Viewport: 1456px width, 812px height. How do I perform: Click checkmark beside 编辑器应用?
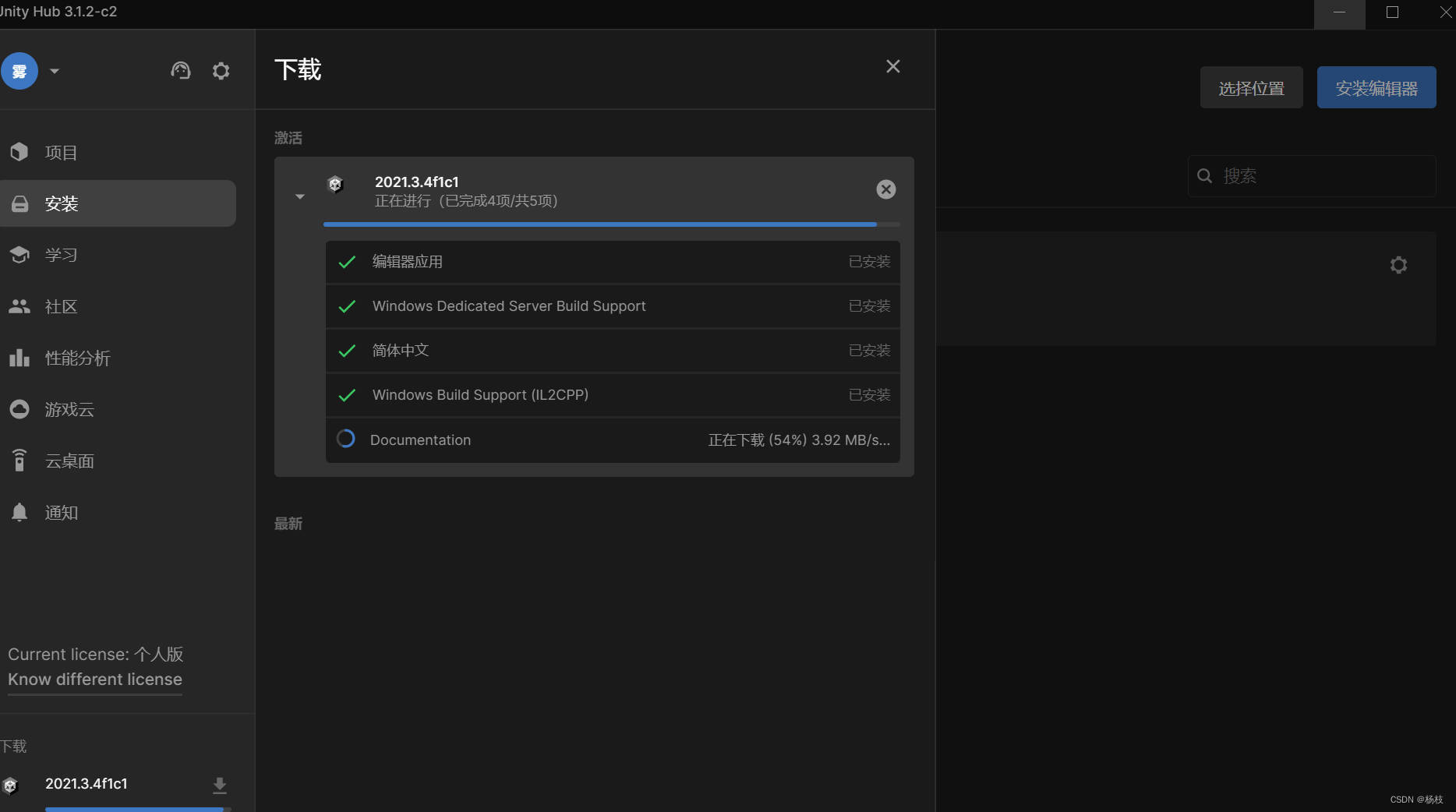pos(347,262)
